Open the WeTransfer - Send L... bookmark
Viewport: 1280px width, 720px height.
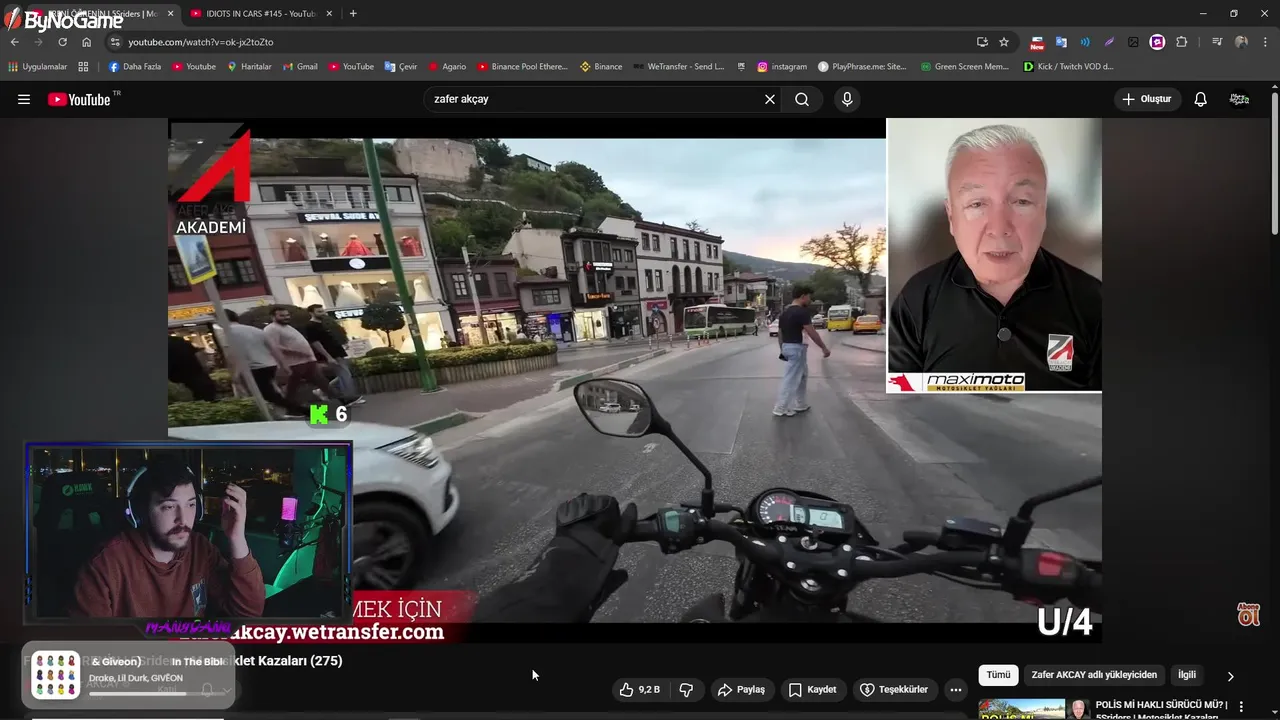click(678, 67)
